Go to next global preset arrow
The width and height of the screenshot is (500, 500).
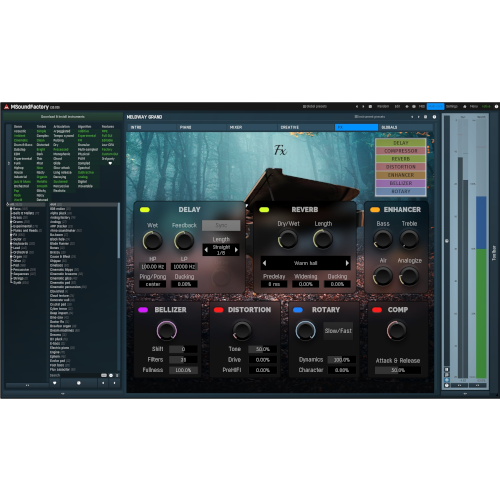click(363, 107)
